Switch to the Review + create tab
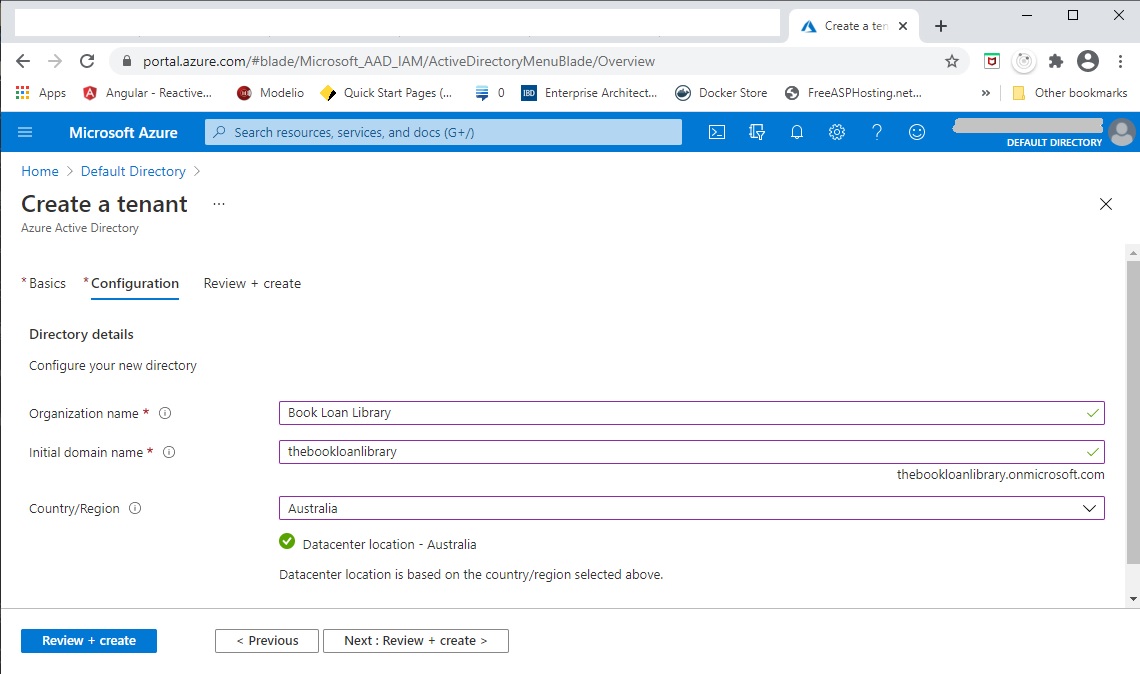Viewport: 1140px width, 674px height. click(x=251, y=283)
